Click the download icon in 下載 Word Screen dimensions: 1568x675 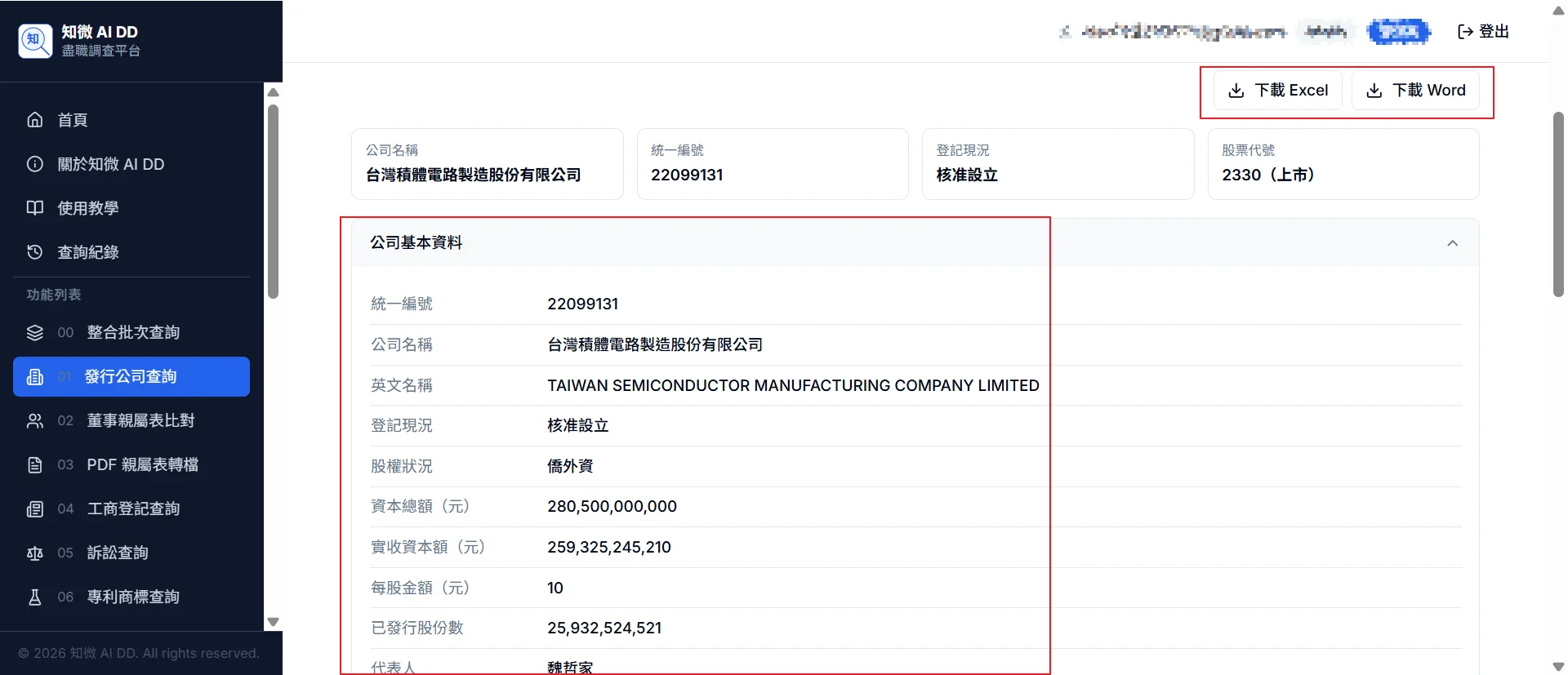[x=1374, y=91]
